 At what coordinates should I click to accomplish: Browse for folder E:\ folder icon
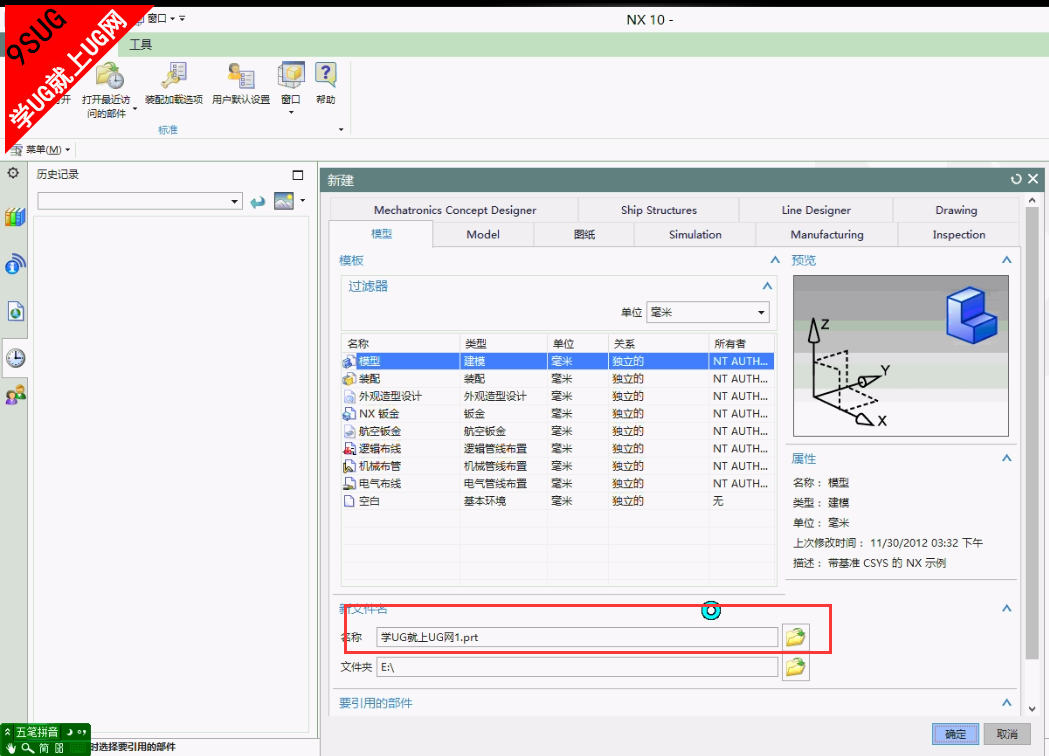(x=795, y=667)
